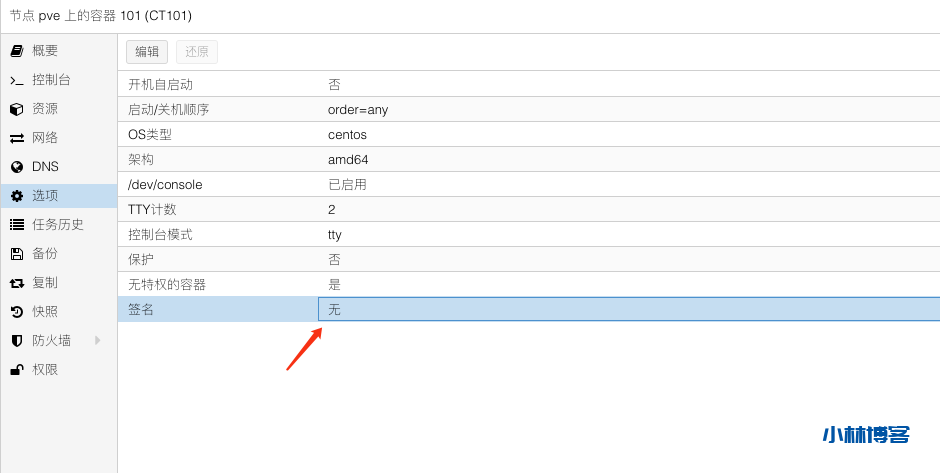Viewport: 940px width, 473px height.
Task: Select the 无特权的容器 unprivileged container row
Action: click(x=528, y=285)
